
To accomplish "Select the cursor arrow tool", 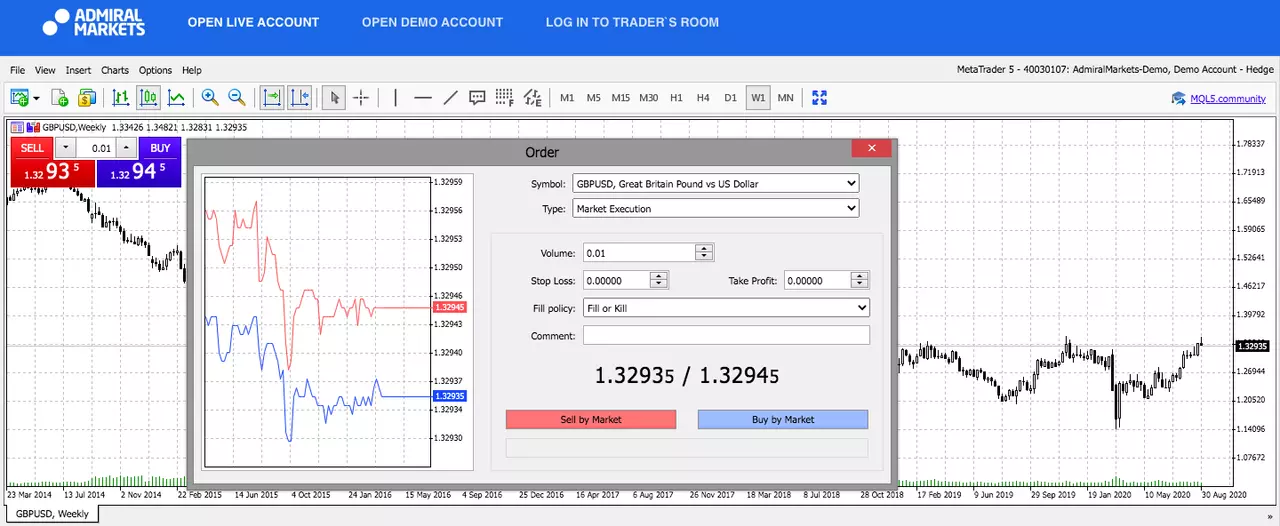I will pyautogui.click(x=335, y=97).
